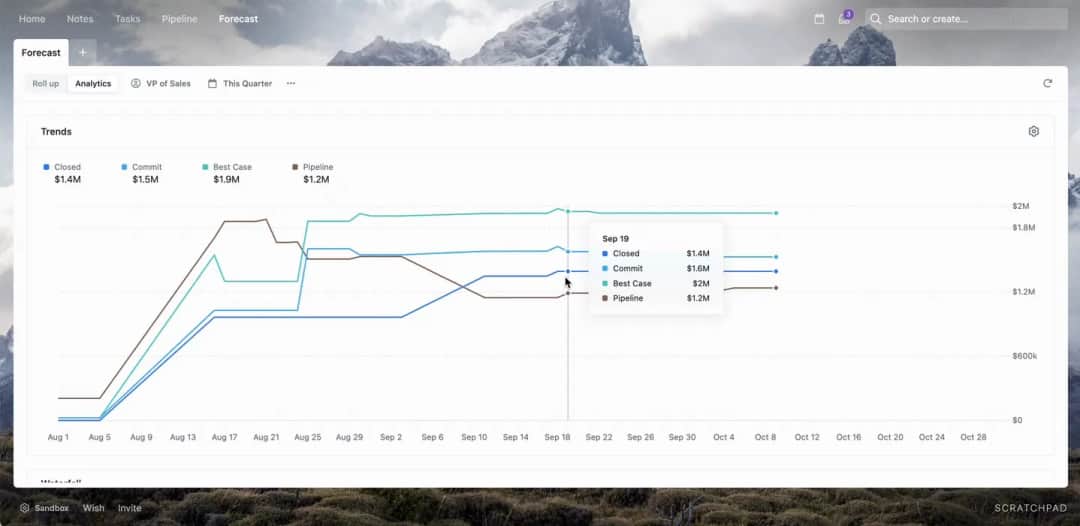Open Tasks section

click(x=127, y=19)
